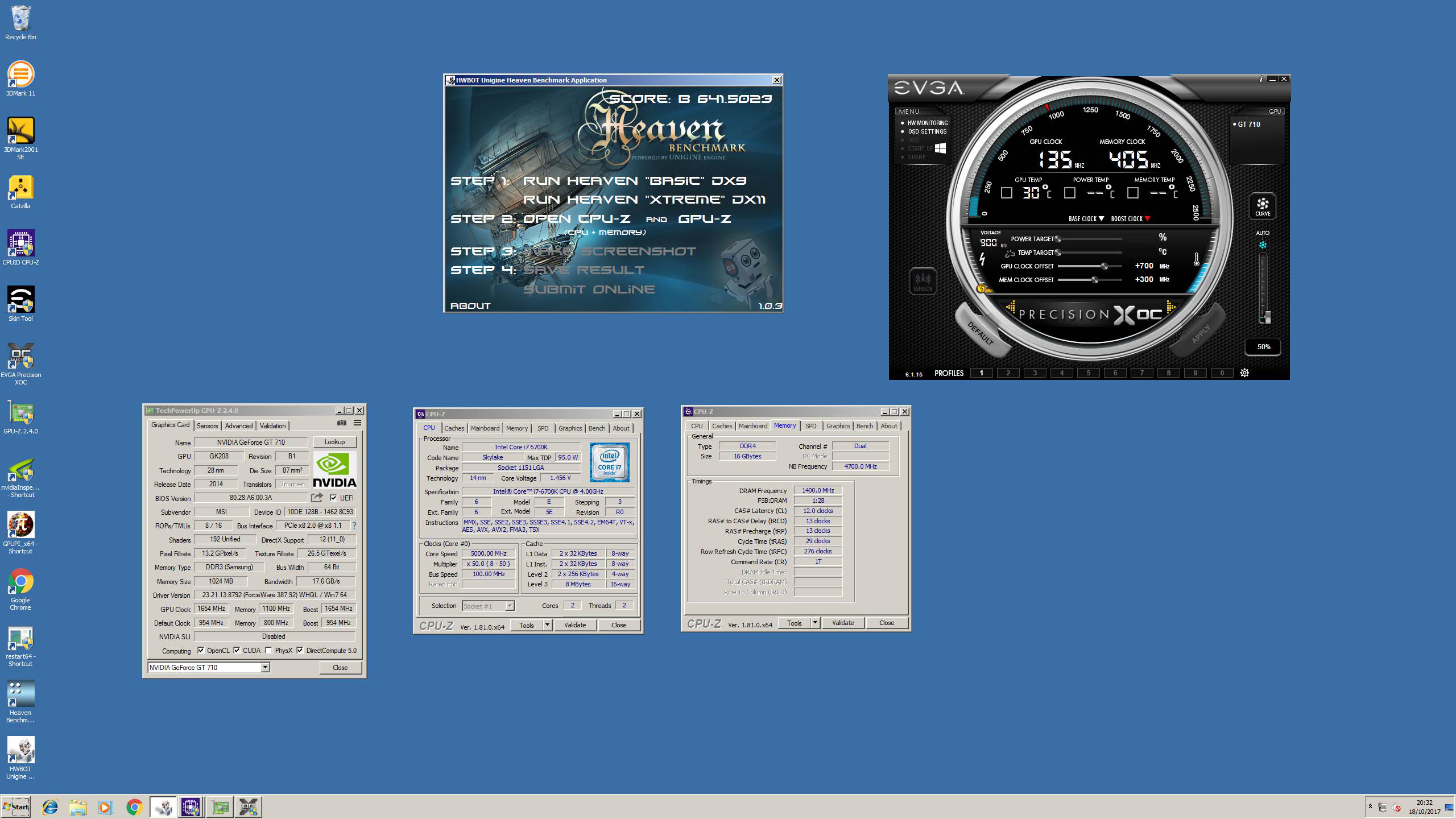The image size is (1456, 819).
Task: Open the SPD tab in CPU-Z Memory window
Action: tap(810, 426)
